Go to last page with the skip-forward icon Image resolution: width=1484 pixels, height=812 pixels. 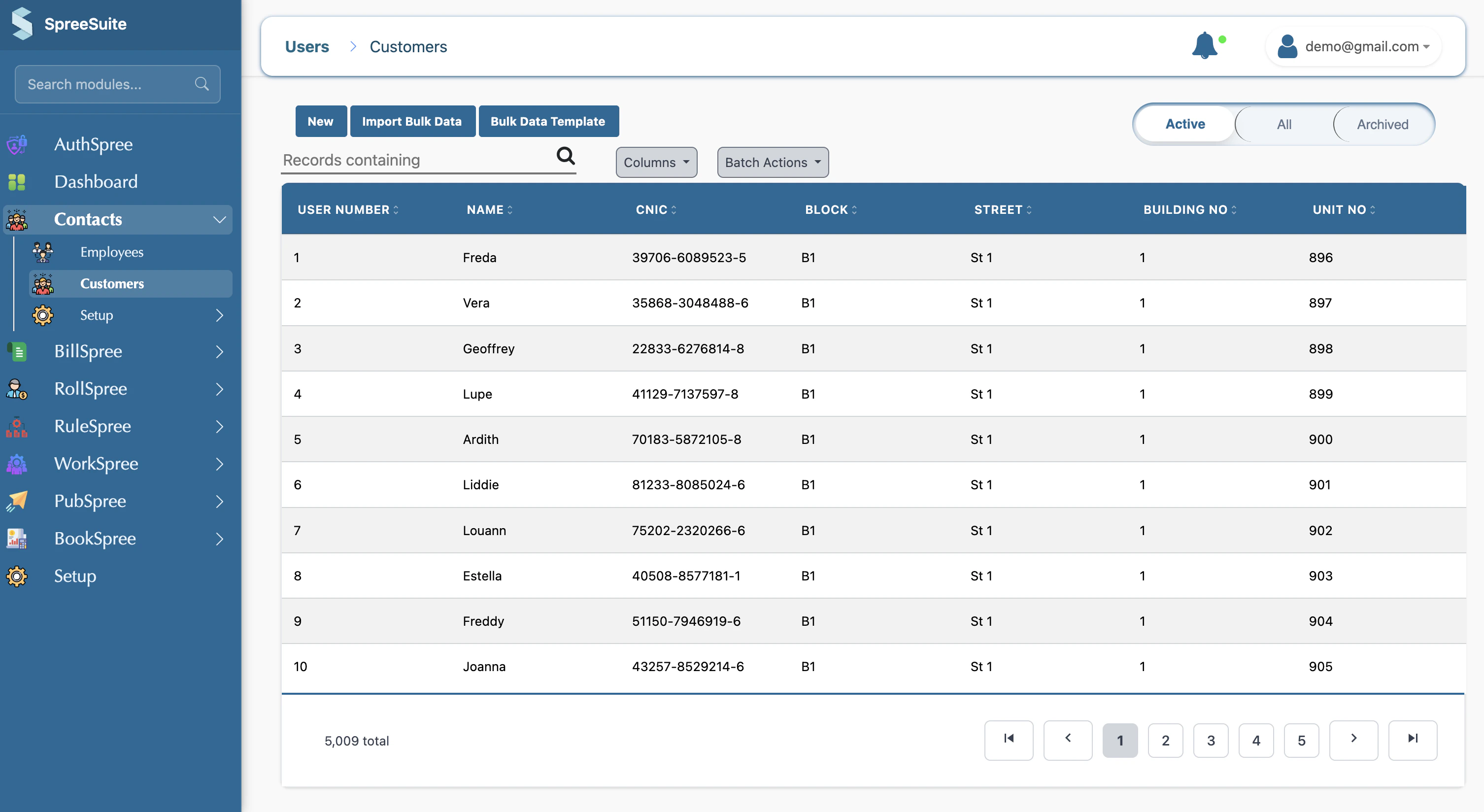pos(1413,740)
